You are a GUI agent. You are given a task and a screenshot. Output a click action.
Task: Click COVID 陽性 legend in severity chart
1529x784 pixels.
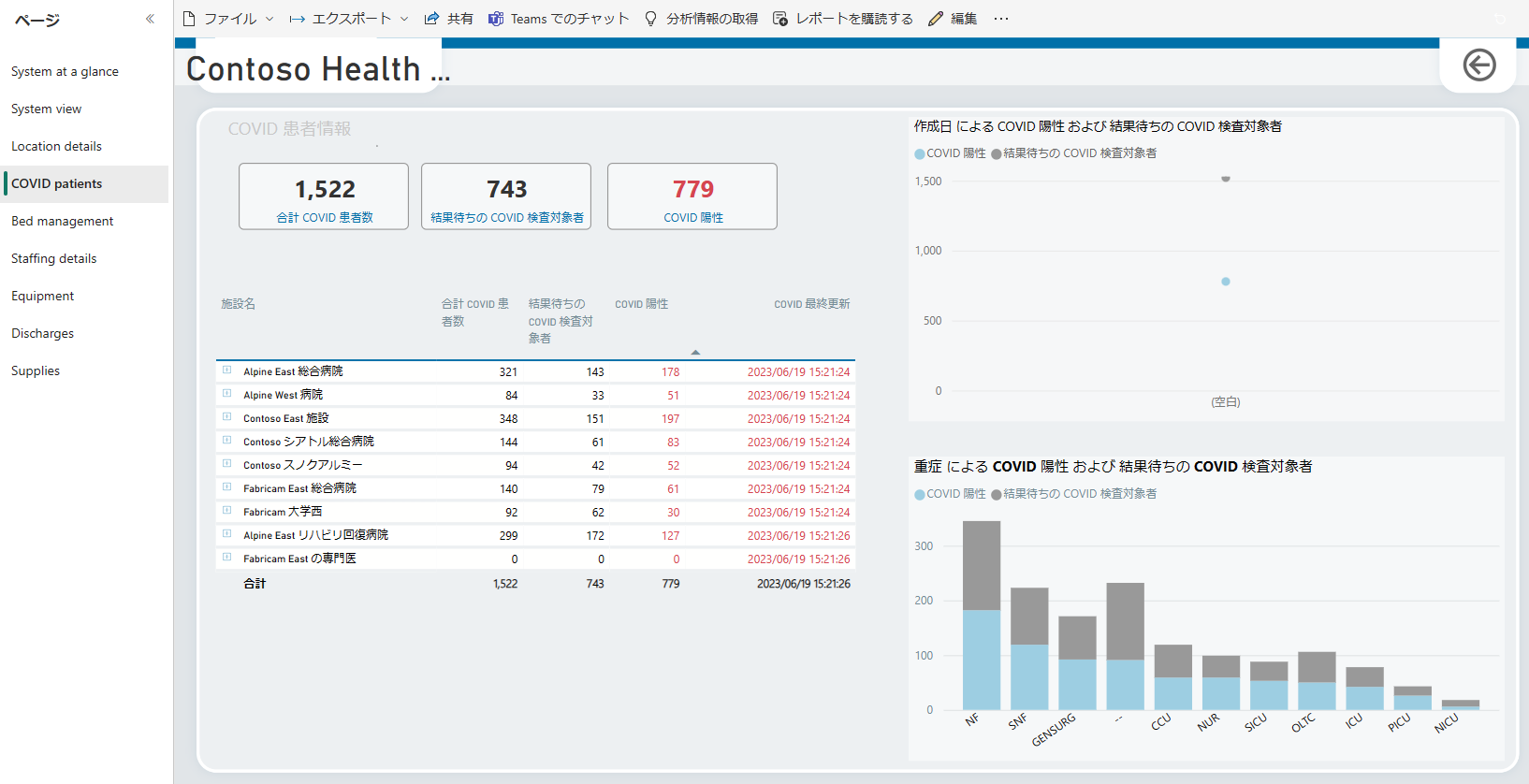(x=950, y=494)
